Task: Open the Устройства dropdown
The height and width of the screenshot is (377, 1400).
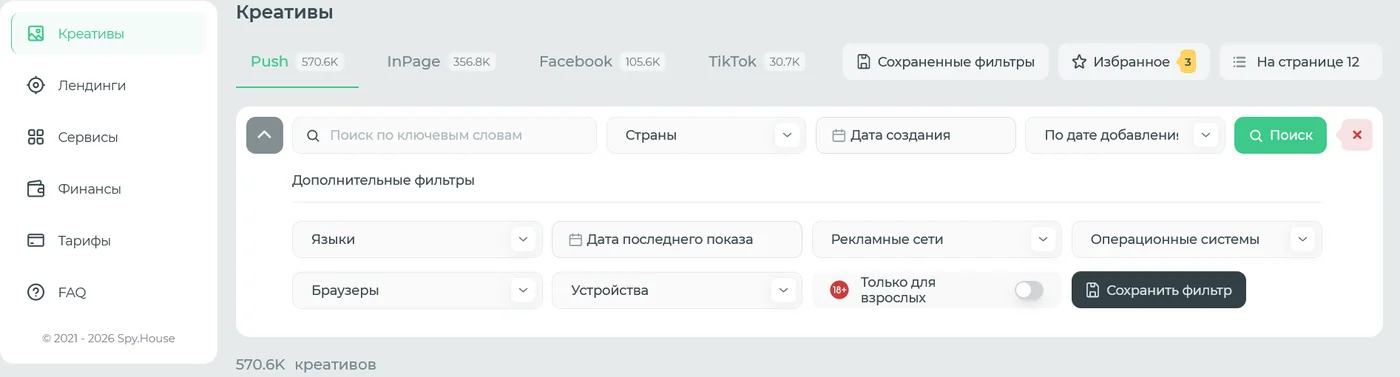Action: [677, 290]
